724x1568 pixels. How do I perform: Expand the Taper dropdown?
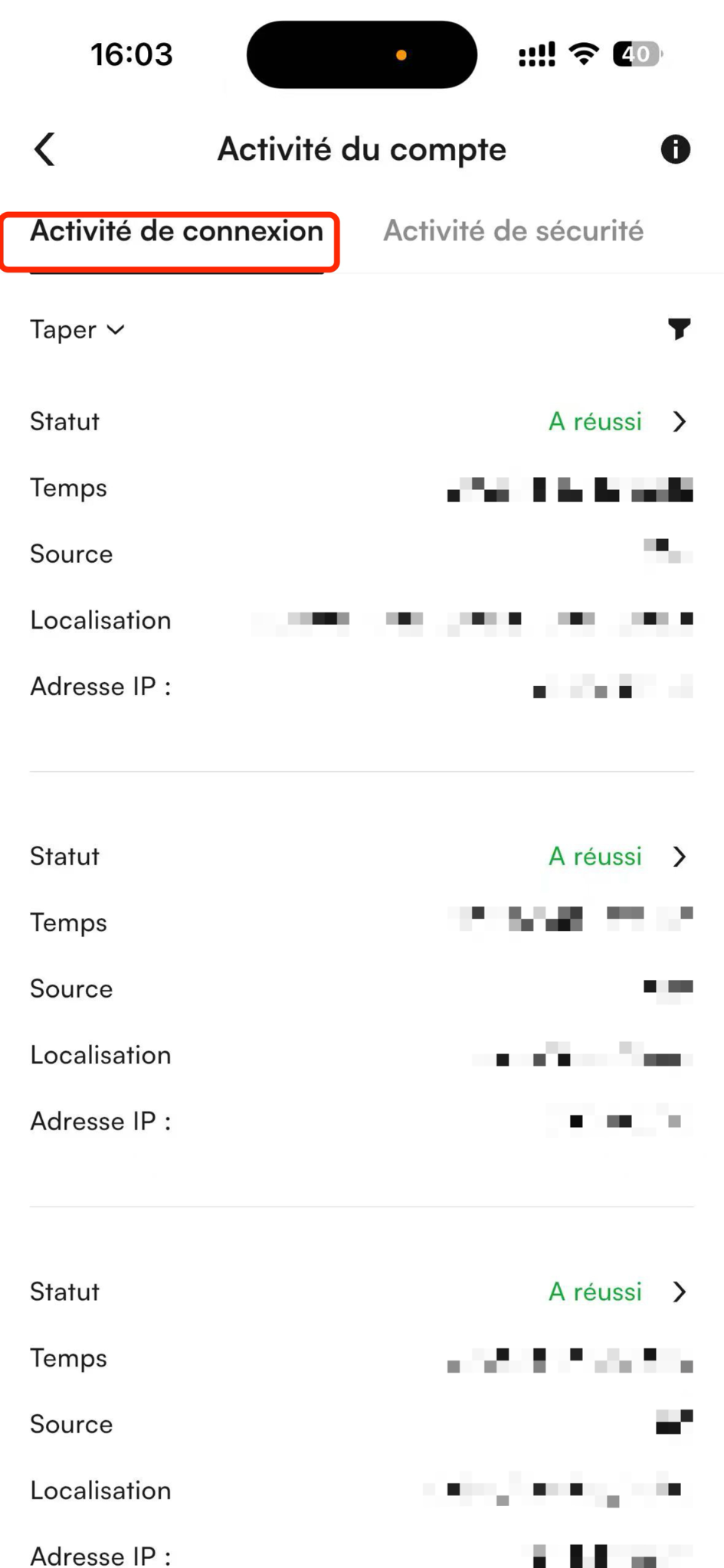(77, 330)
